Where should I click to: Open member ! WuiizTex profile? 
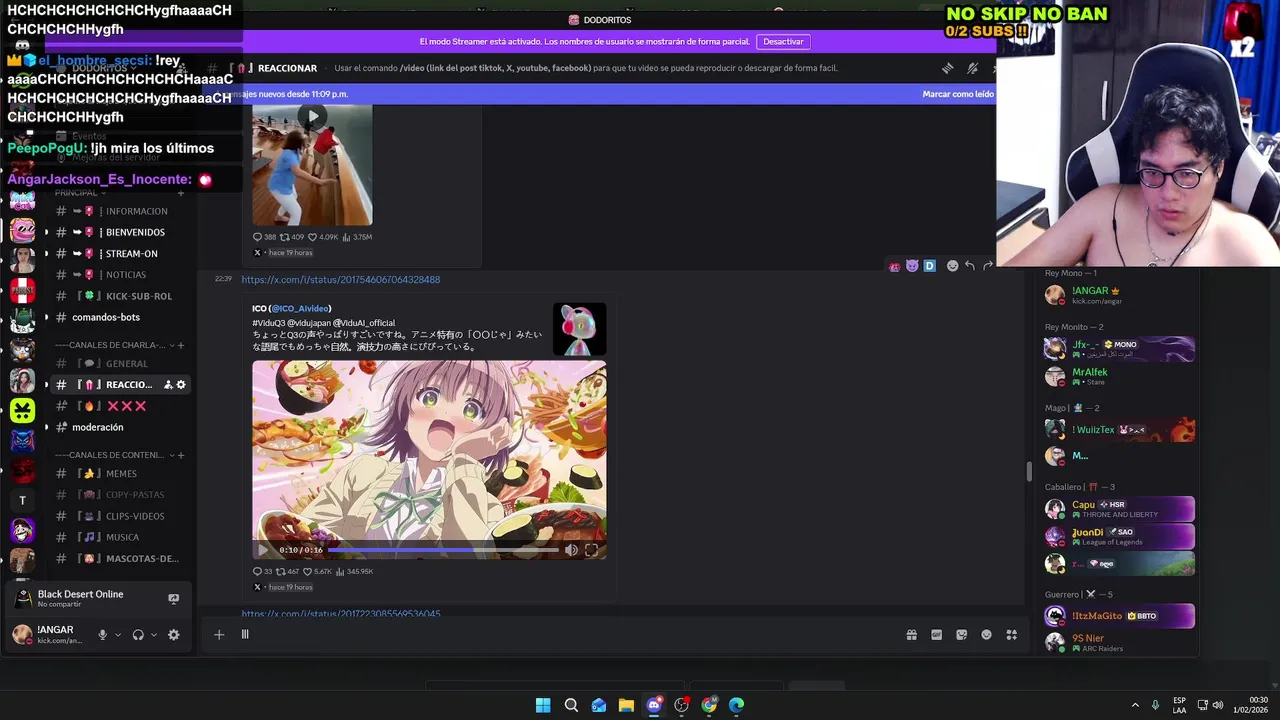[x=1119, y=429]
